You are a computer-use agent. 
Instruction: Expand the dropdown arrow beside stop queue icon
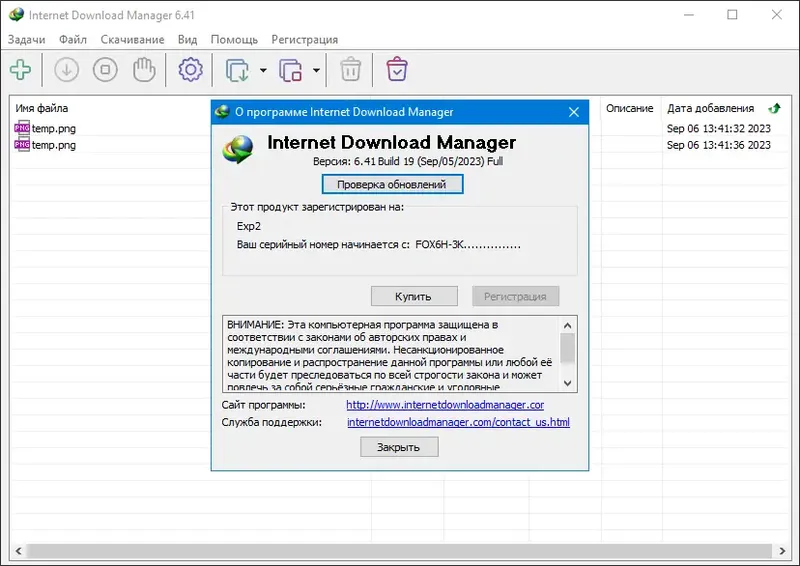tap(316, 70)
